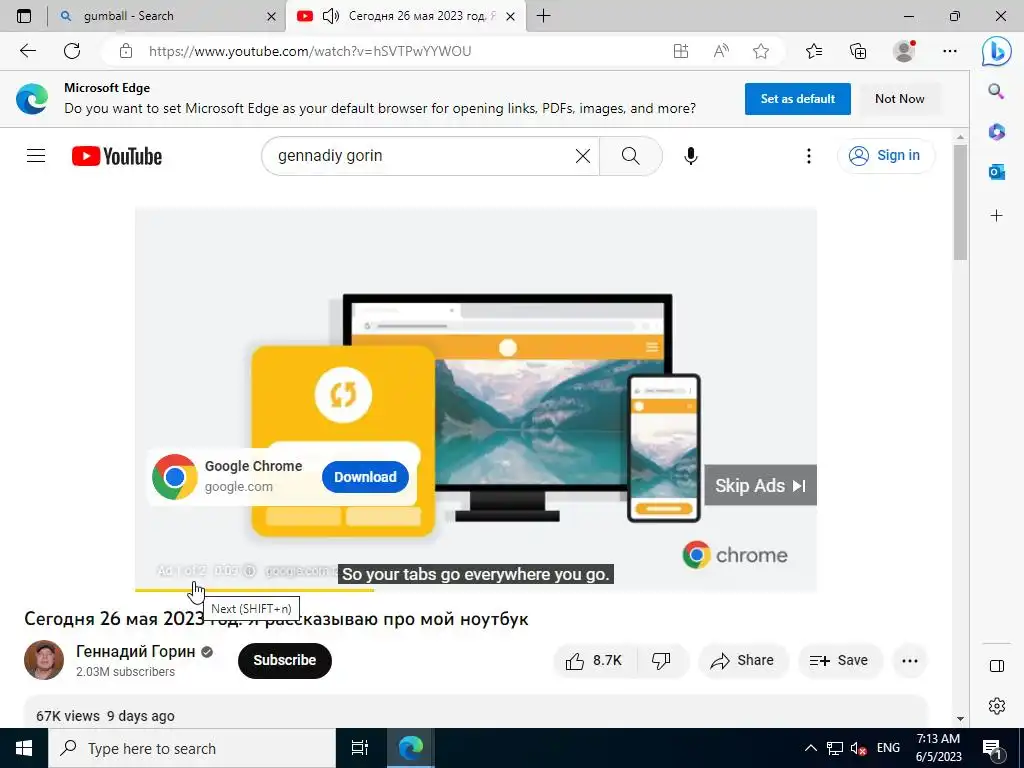
Task: View site information lock icon
Action: 126,51
